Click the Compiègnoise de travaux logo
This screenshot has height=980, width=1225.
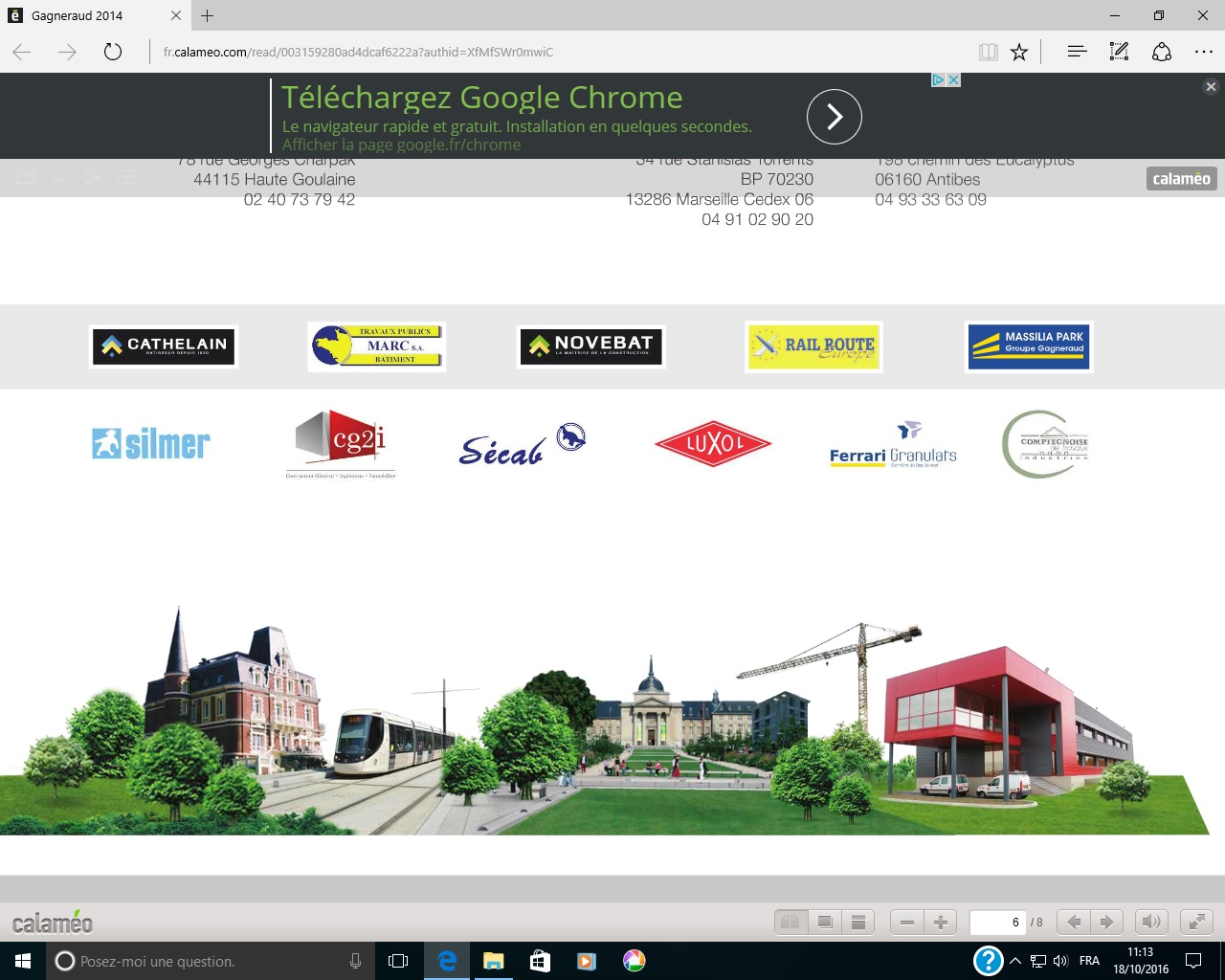click(1045, 444)
